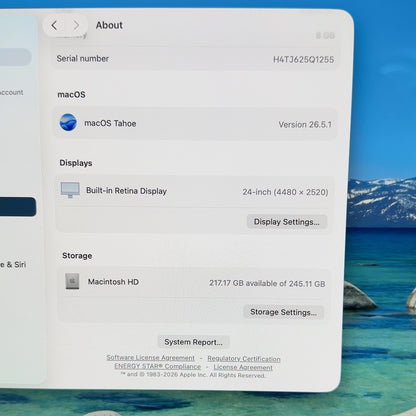The width and height of the screenshot is (416, 416).
Task: Click the macOS Tahoe logo icon
Action: click(x=68, y=122)
